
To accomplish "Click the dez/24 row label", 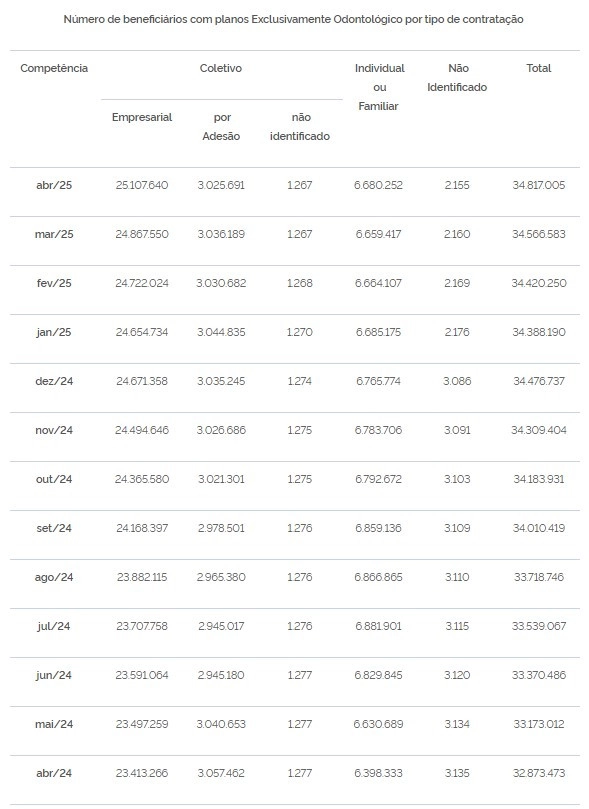I will pos(54,381).
